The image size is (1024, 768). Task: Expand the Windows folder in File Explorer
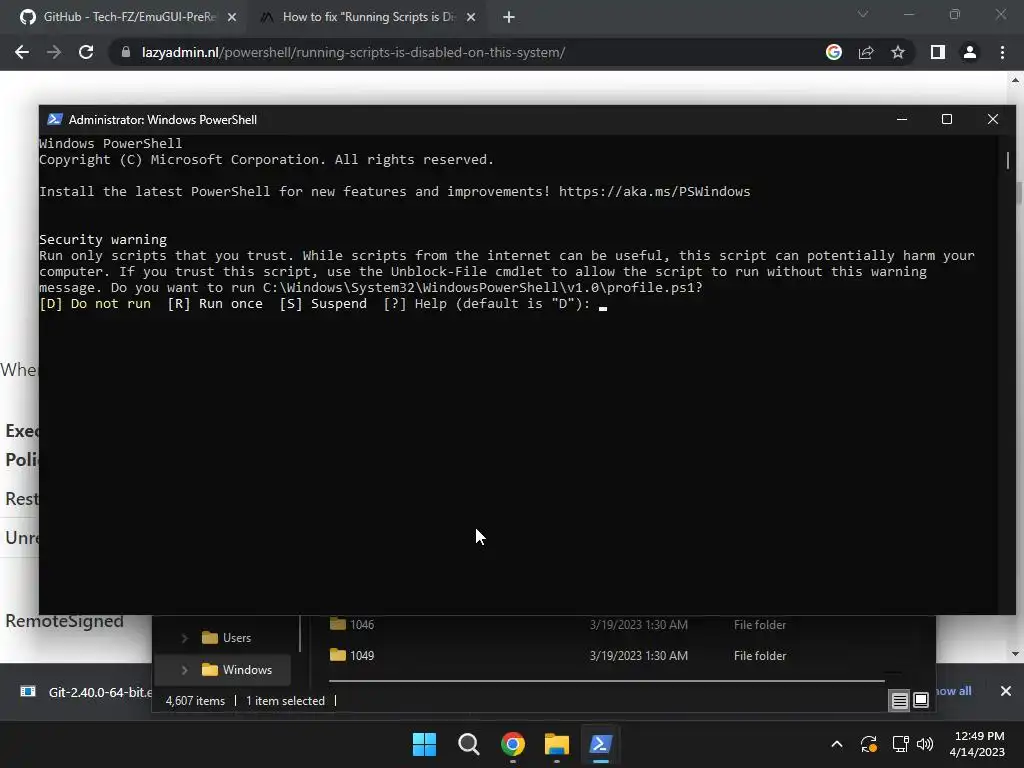coord(185,670)
